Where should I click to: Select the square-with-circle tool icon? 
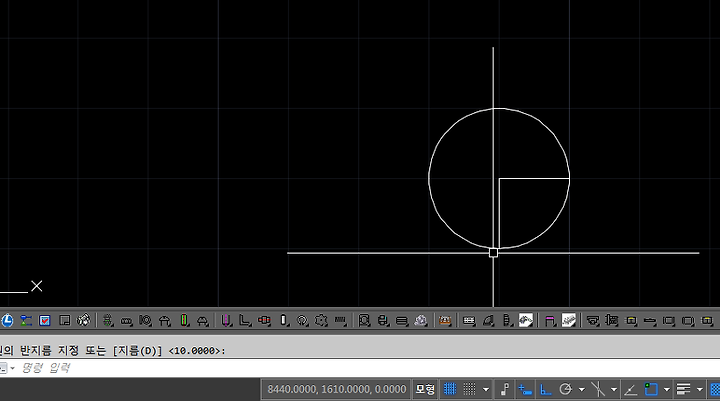364,320
